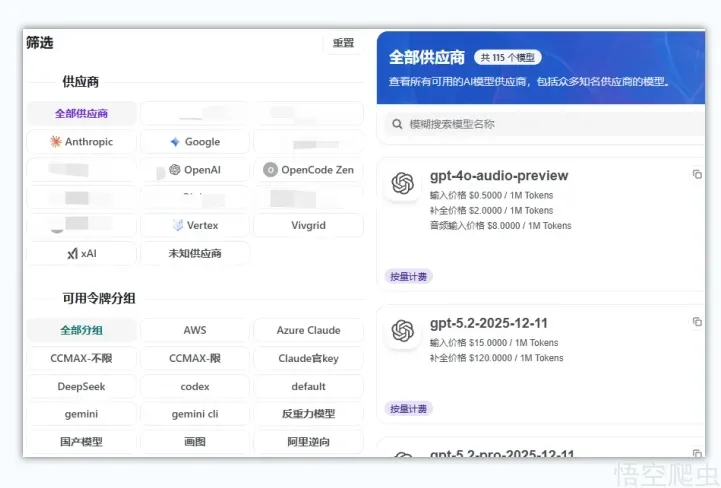Click the 筛选 panel title
The width and height of the screenshot is (721, 488).
[40, 43]
